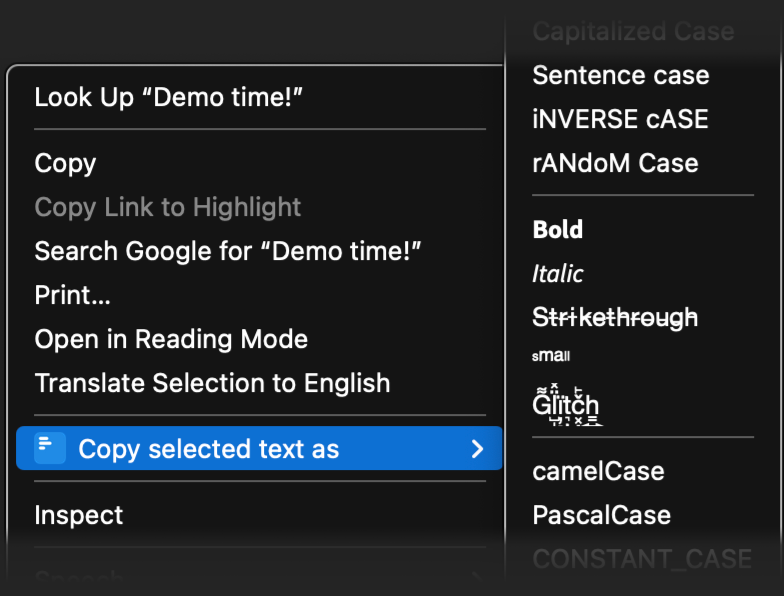Viewport: 784px width, 596px height.
Task: Open the Print... dialog
Action: coord(72,295)
